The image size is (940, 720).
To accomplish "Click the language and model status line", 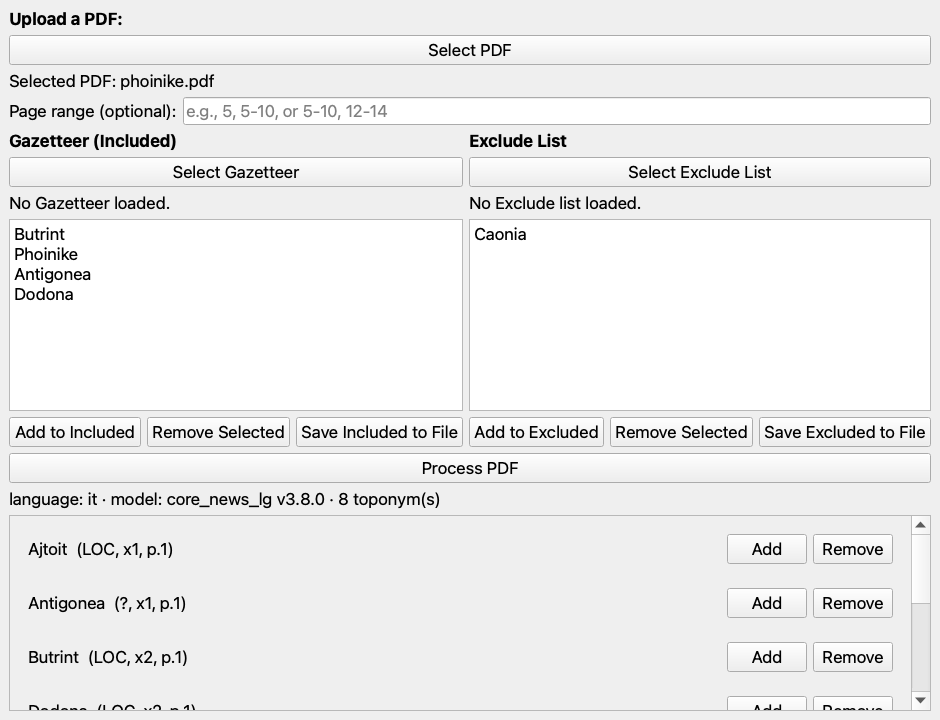I will [x=225, y=499].
